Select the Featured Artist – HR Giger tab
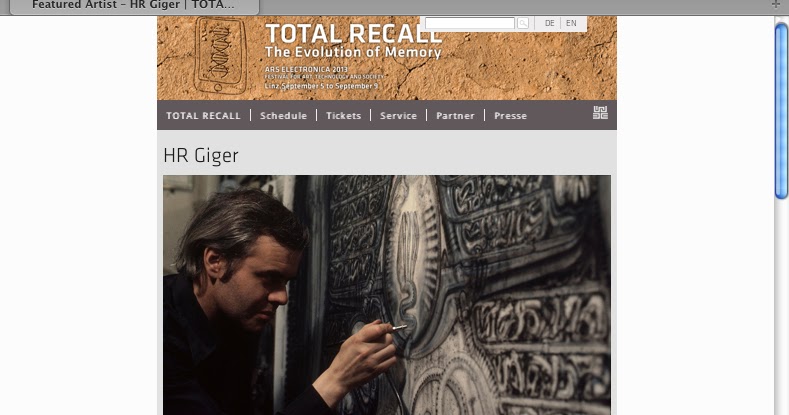This screenshot has height=415, width=789. 134,6
